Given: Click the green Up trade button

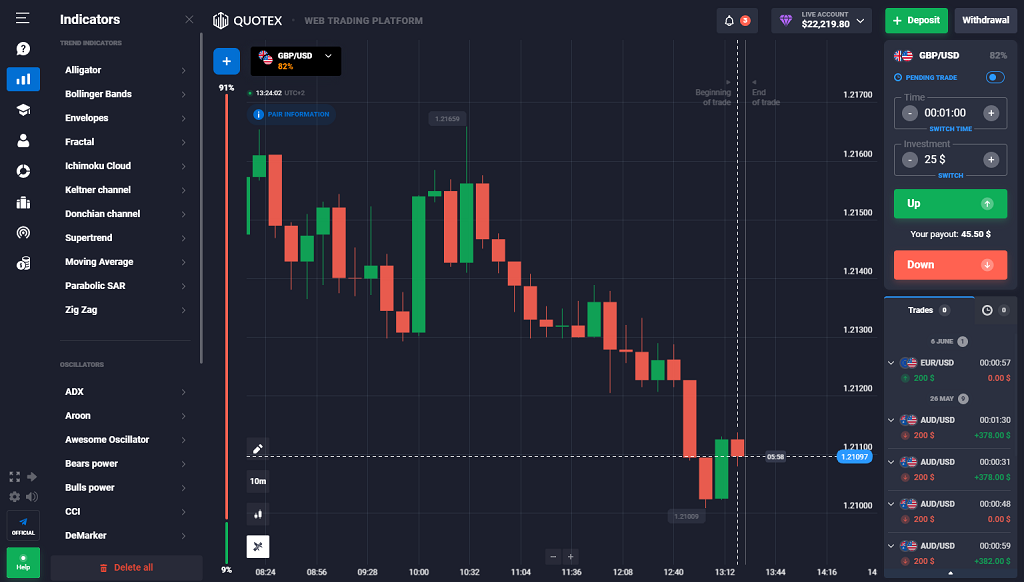Looking at the screenshot, I should [949, 204].
